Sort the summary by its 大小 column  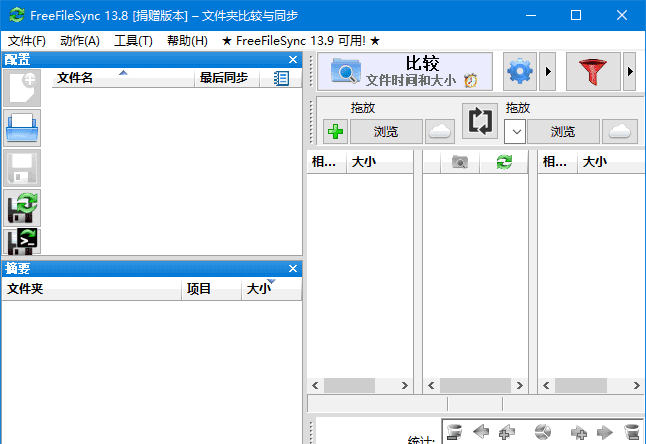272,289
